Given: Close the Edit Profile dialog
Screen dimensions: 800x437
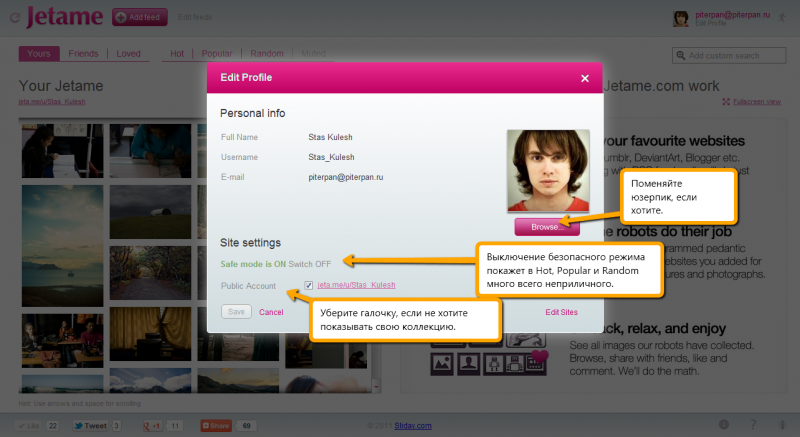Looking at the screenshot, I should [585, 78].
